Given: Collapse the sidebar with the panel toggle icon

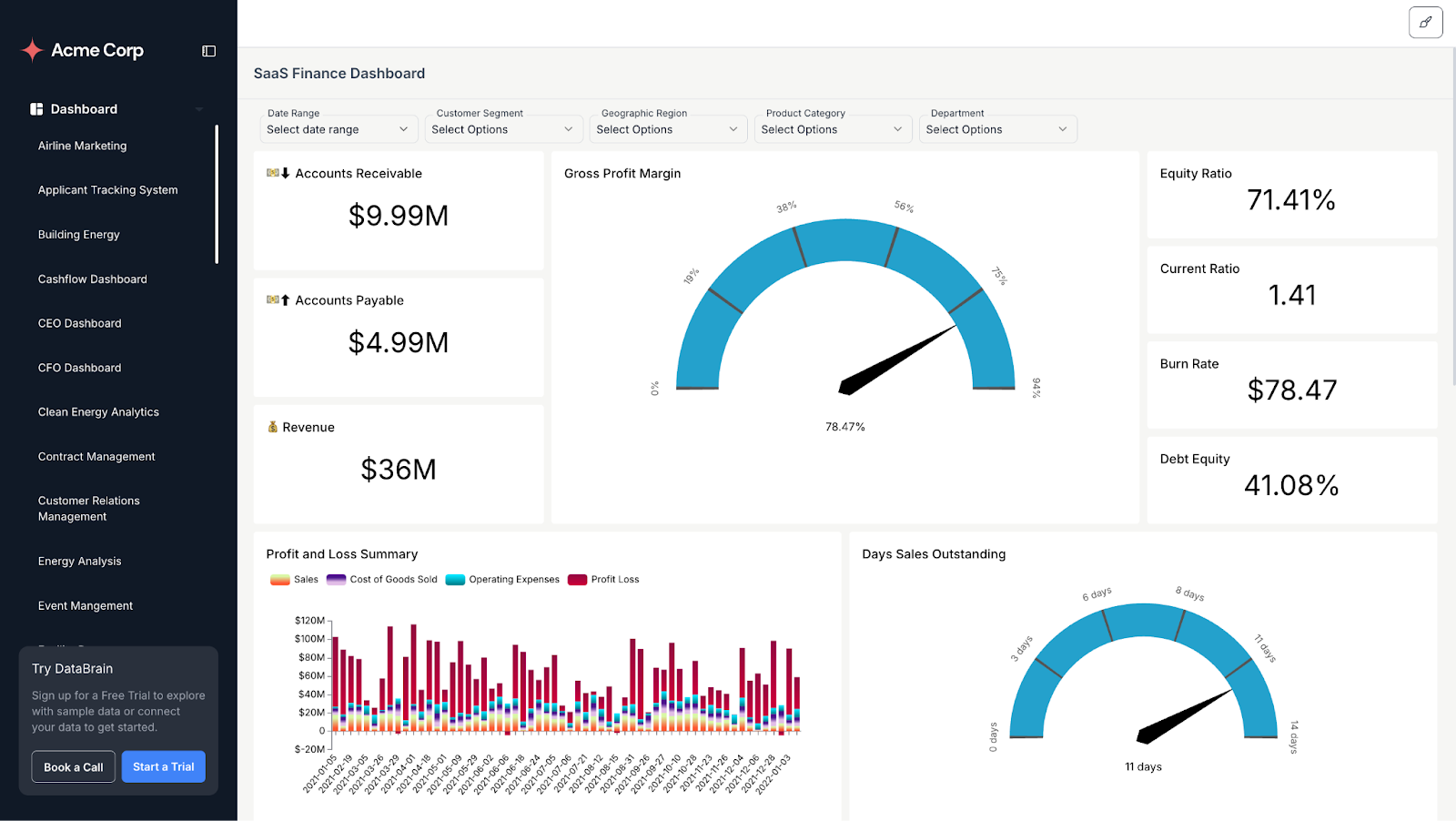Looking at the screenshot, I should (x=208, y=51).
